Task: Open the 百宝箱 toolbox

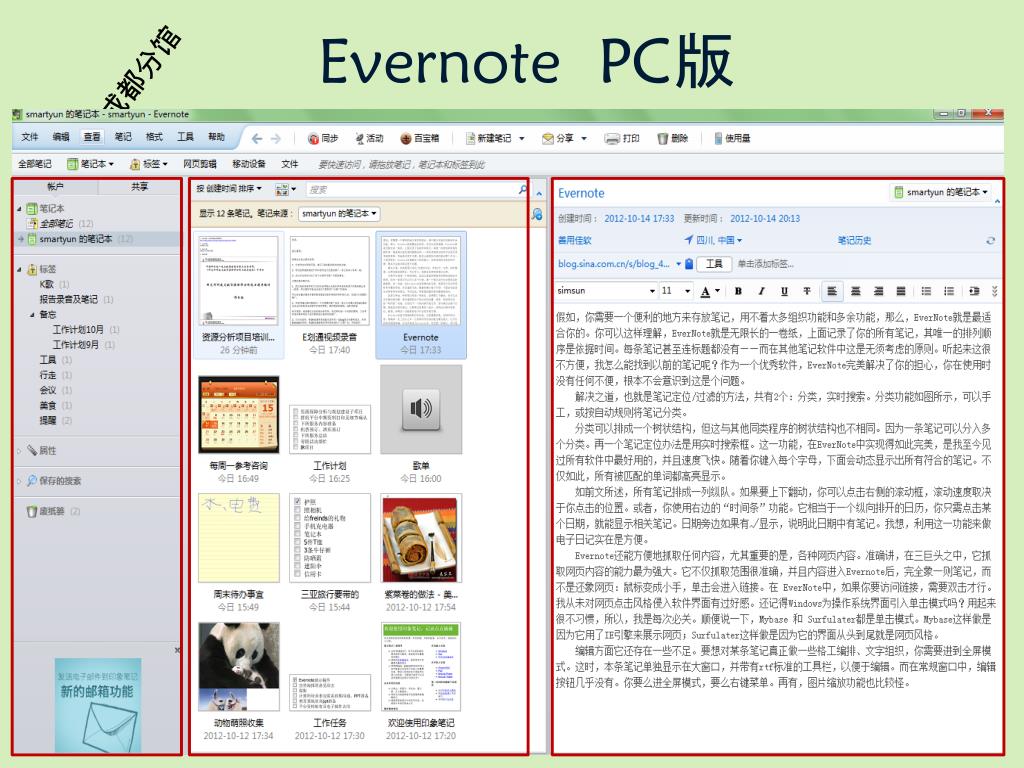Action: click(419, 138)
